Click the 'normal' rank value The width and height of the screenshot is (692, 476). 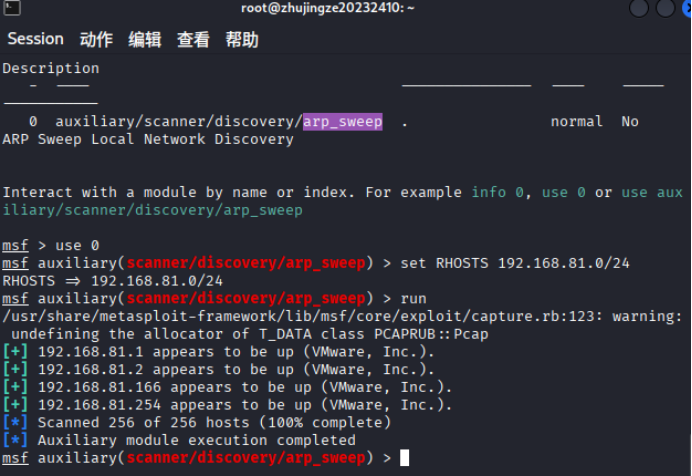click(x=576, y=121)
